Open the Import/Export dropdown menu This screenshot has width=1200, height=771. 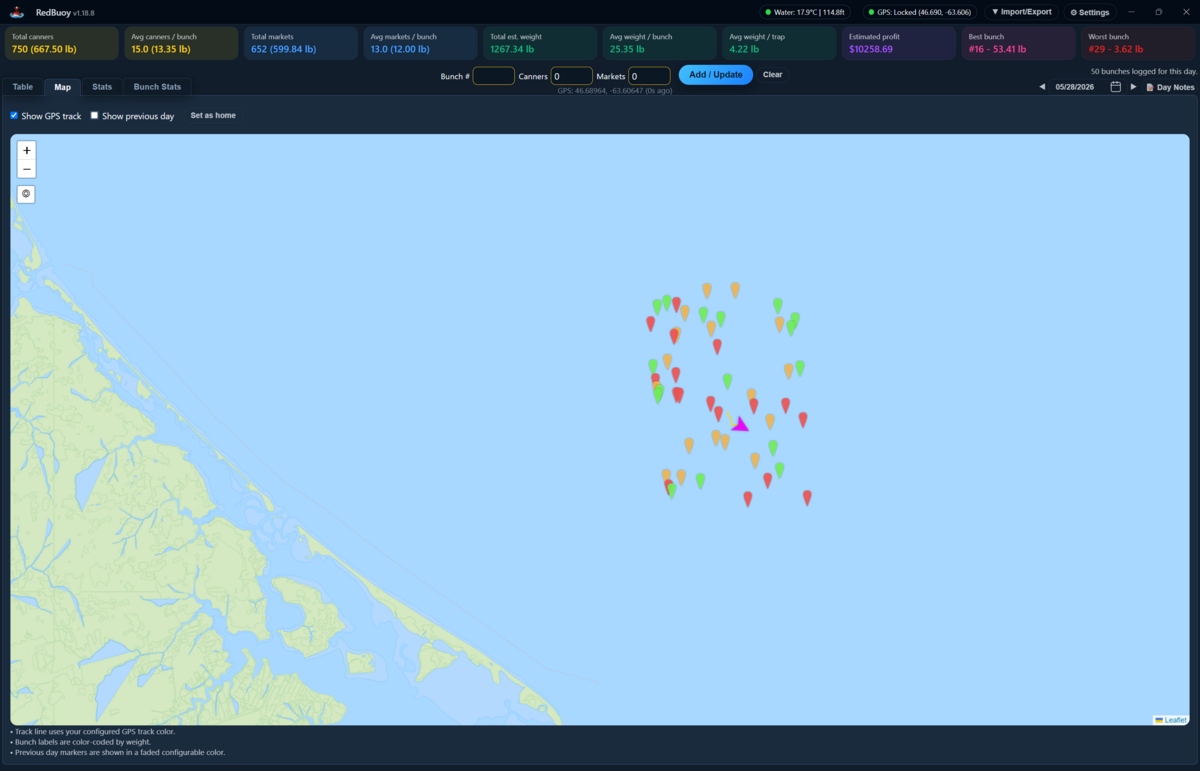tap(1021, 12)
